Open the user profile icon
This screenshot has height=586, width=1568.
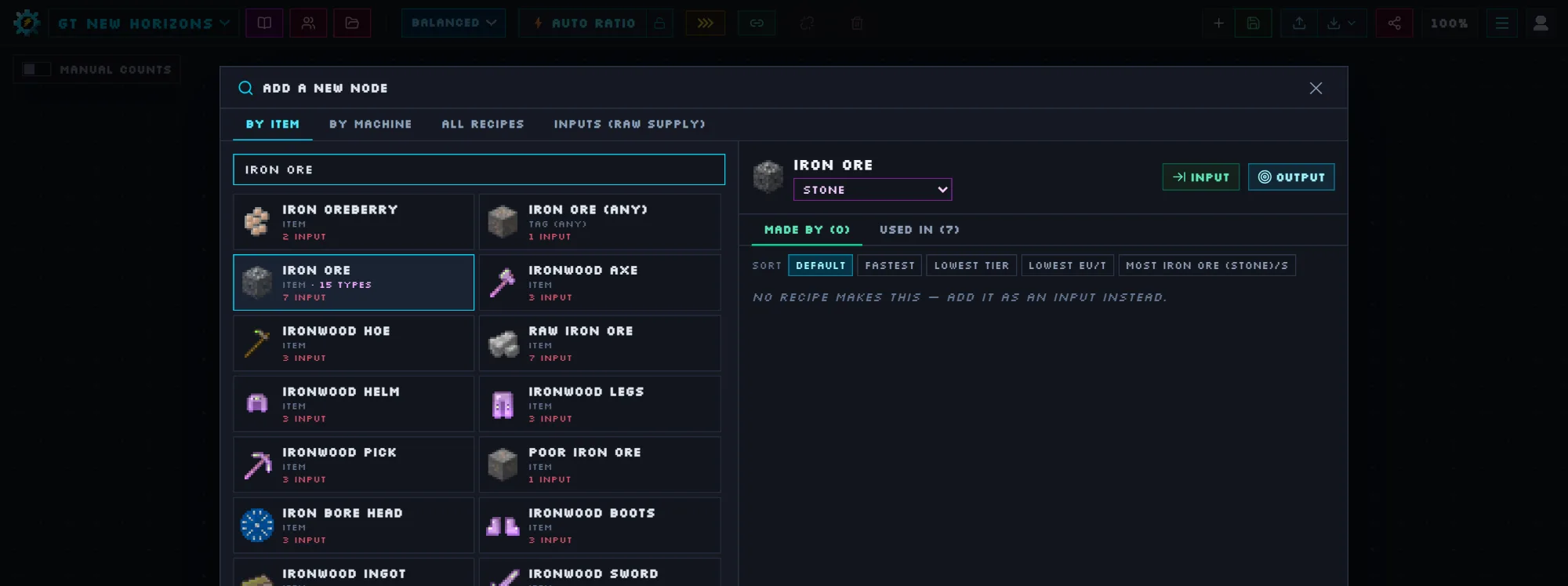coord(1541,23)
